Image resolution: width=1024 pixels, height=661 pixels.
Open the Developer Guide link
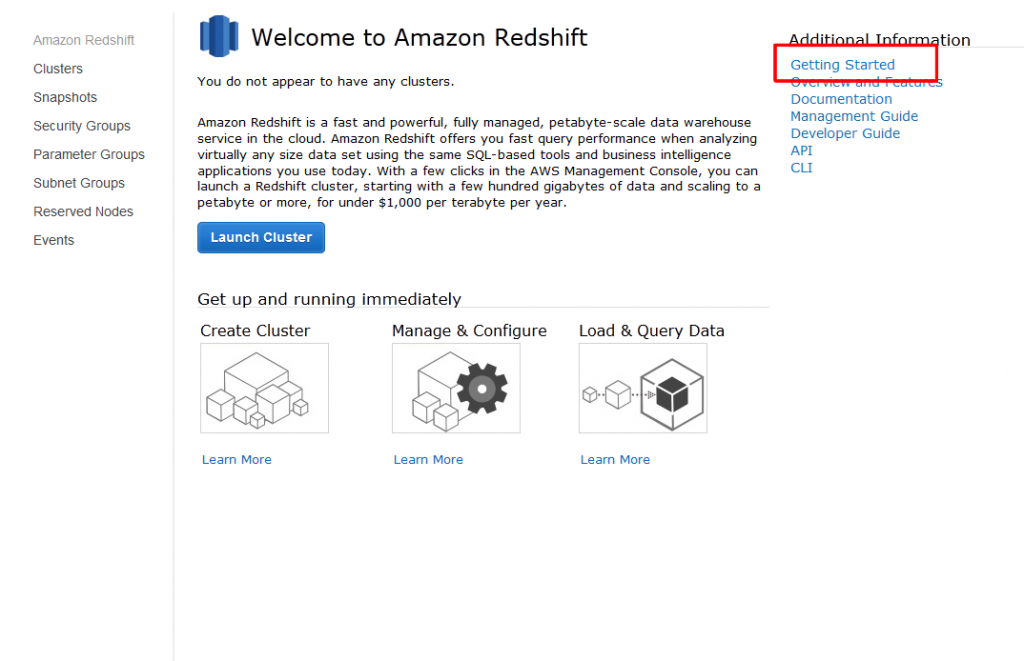(x=845, y=133)
